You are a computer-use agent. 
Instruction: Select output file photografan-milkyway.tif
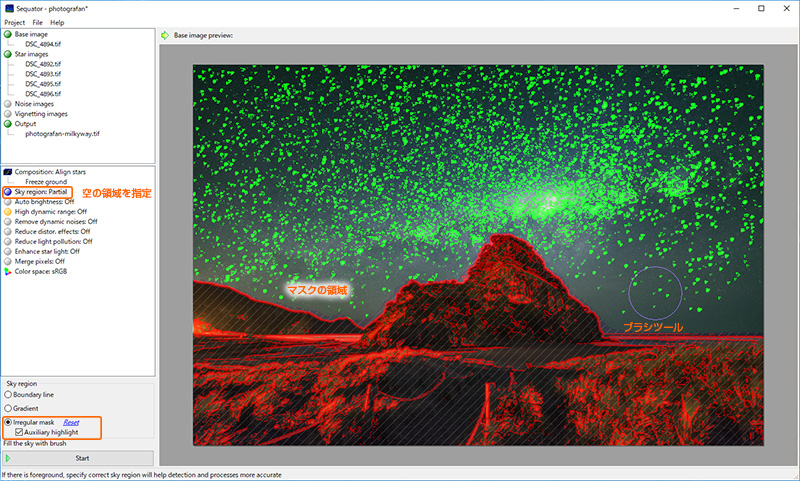[x=62, y=134]
